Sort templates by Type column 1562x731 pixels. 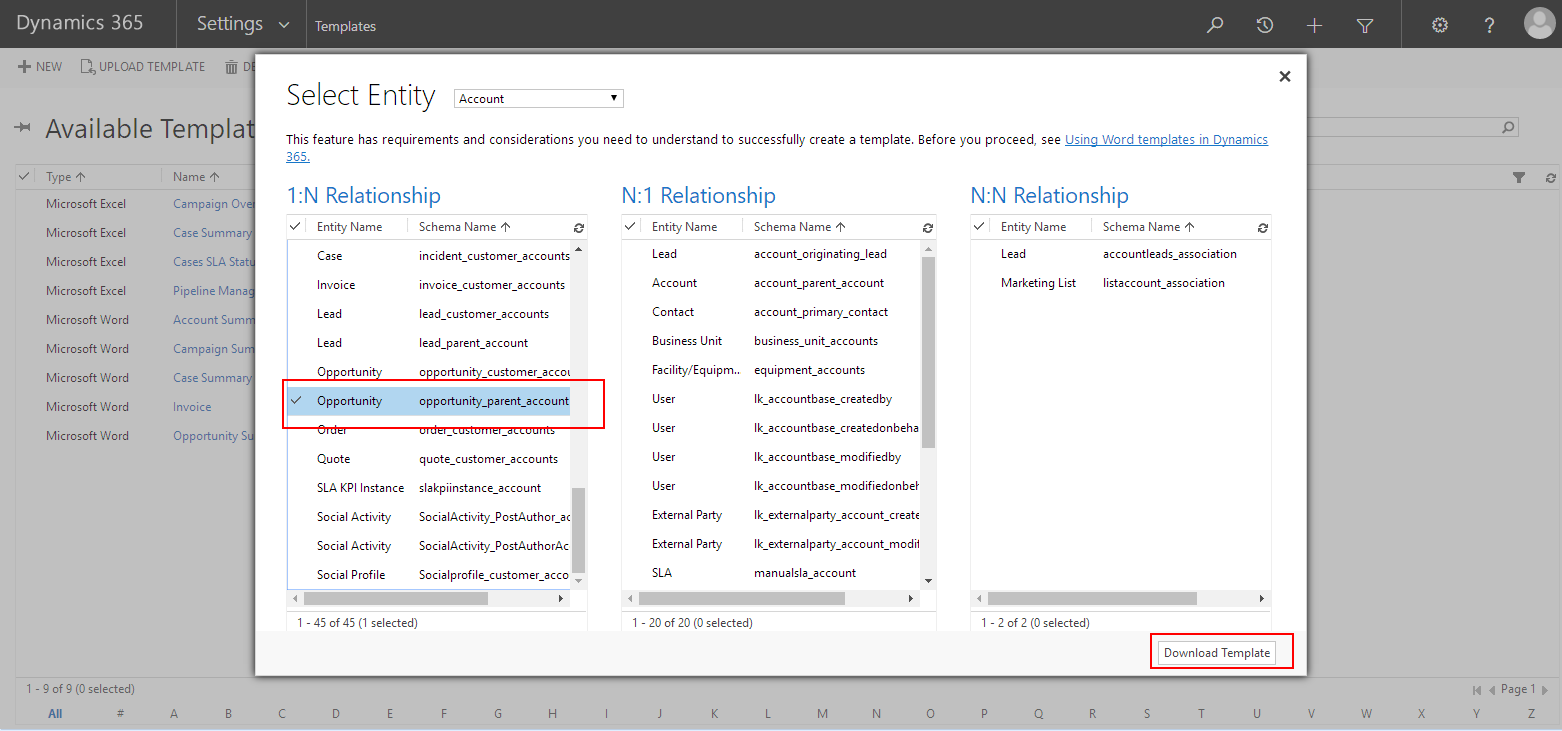point(65,177)
